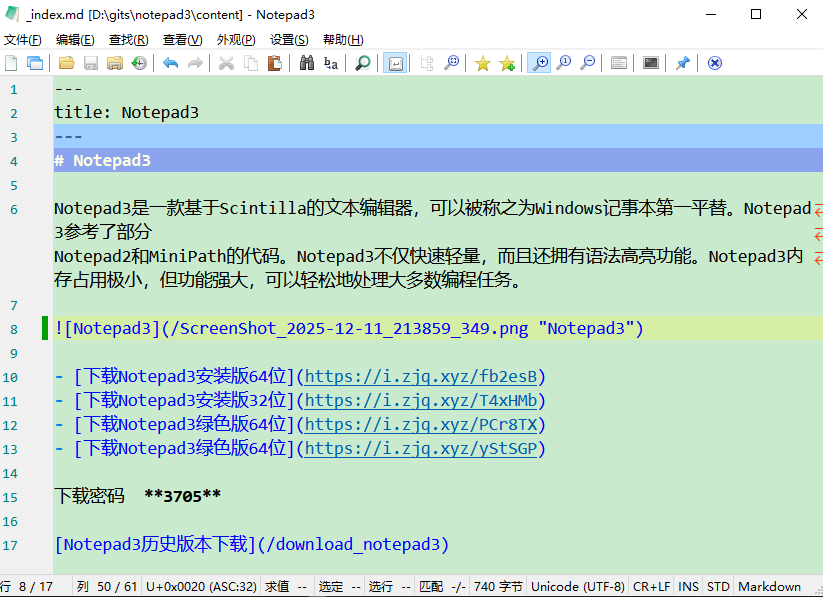Zoom in using the magnifier plus icon
Image resolution: width=823 pixels, height=597 pixels.
[539, 62]
